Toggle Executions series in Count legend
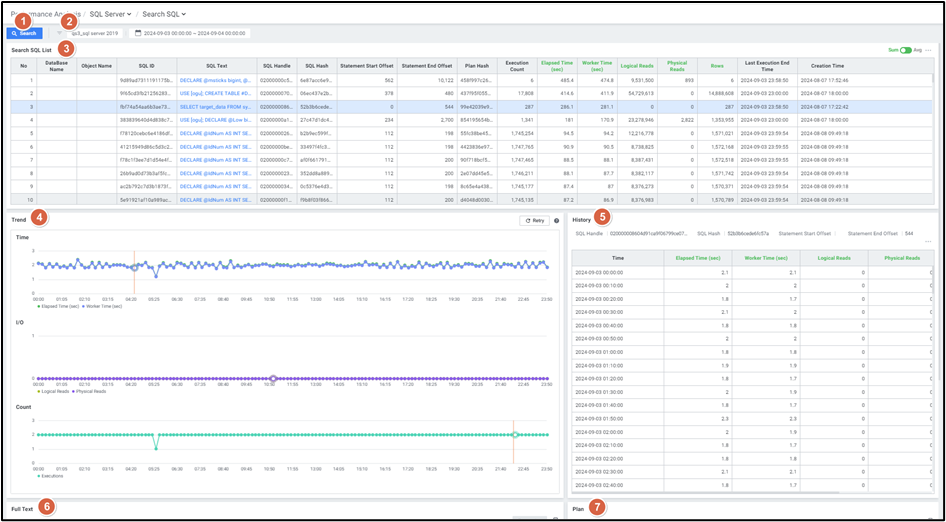 click(x=50, y=476)
